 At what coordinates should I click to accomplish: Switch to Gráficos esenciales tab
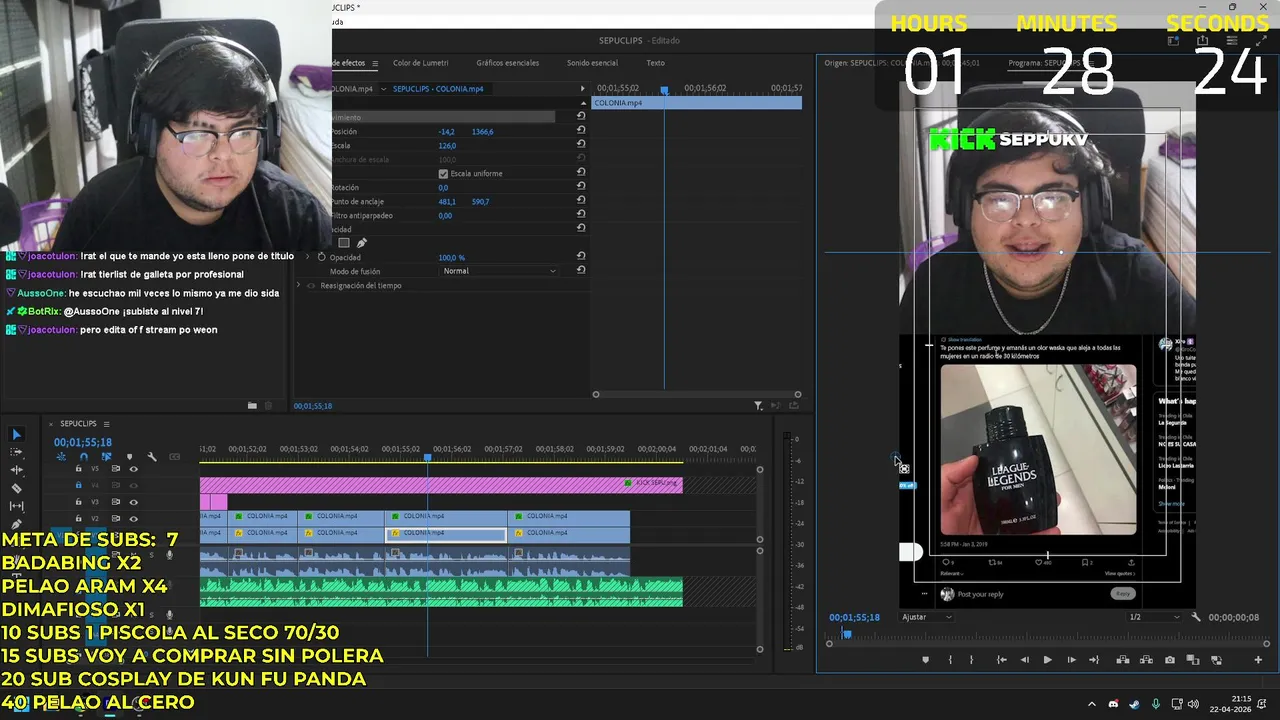[x=507, y=63]
